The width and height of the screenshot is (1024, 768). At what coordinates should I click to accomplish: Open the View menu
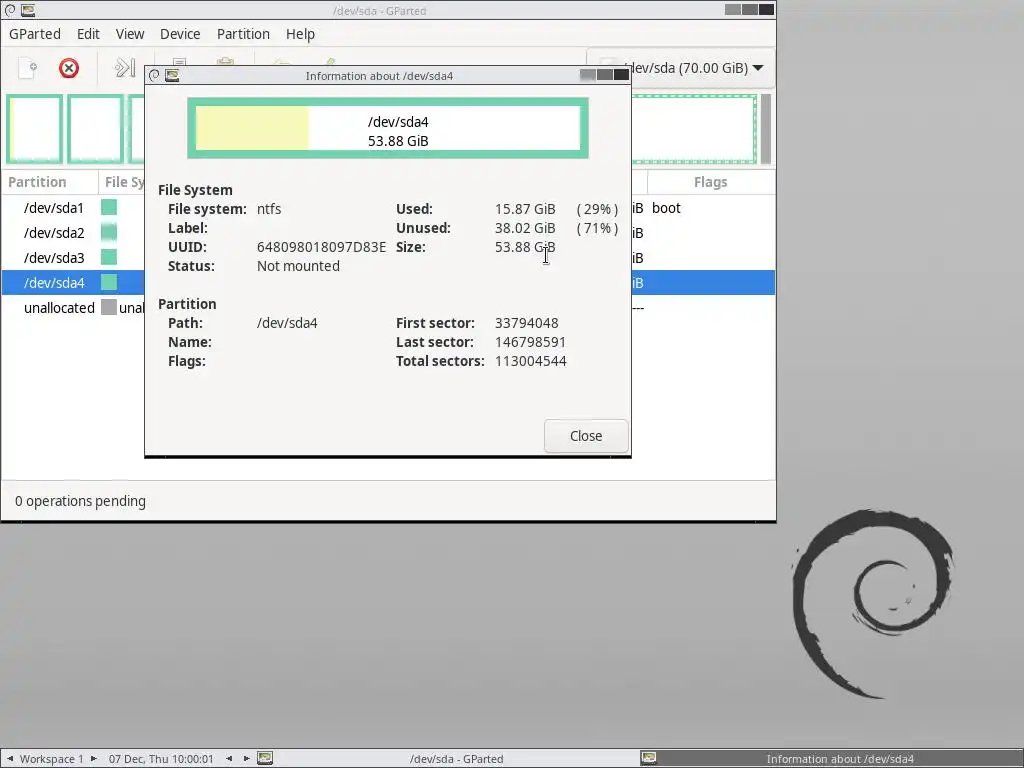tap(130, 34)
